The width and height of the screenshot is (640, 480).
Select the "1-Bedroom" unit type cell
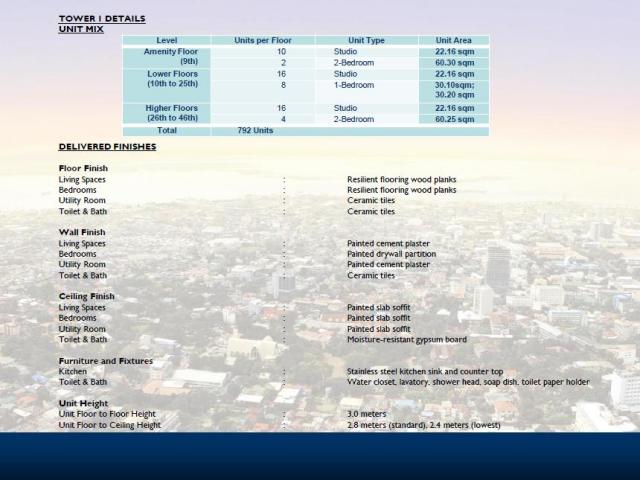tap(354, 85)
